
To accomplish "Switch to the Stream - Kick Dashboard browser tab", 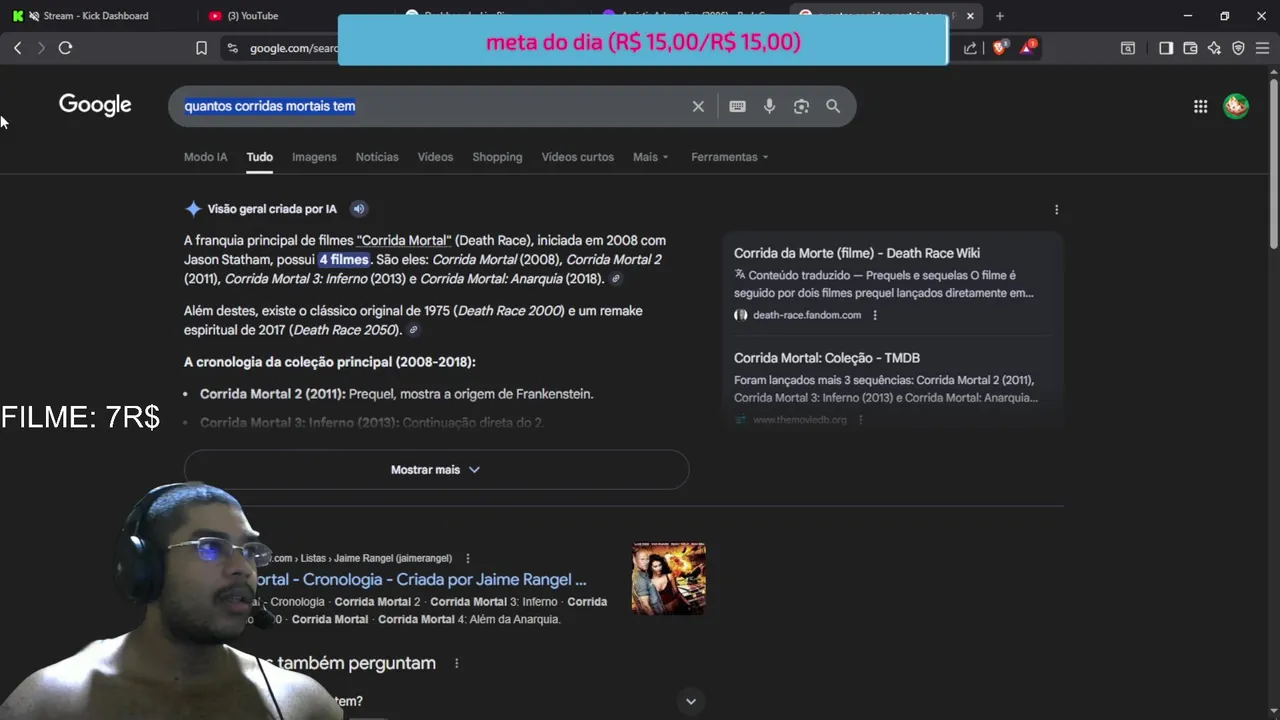I will point(95,16).
